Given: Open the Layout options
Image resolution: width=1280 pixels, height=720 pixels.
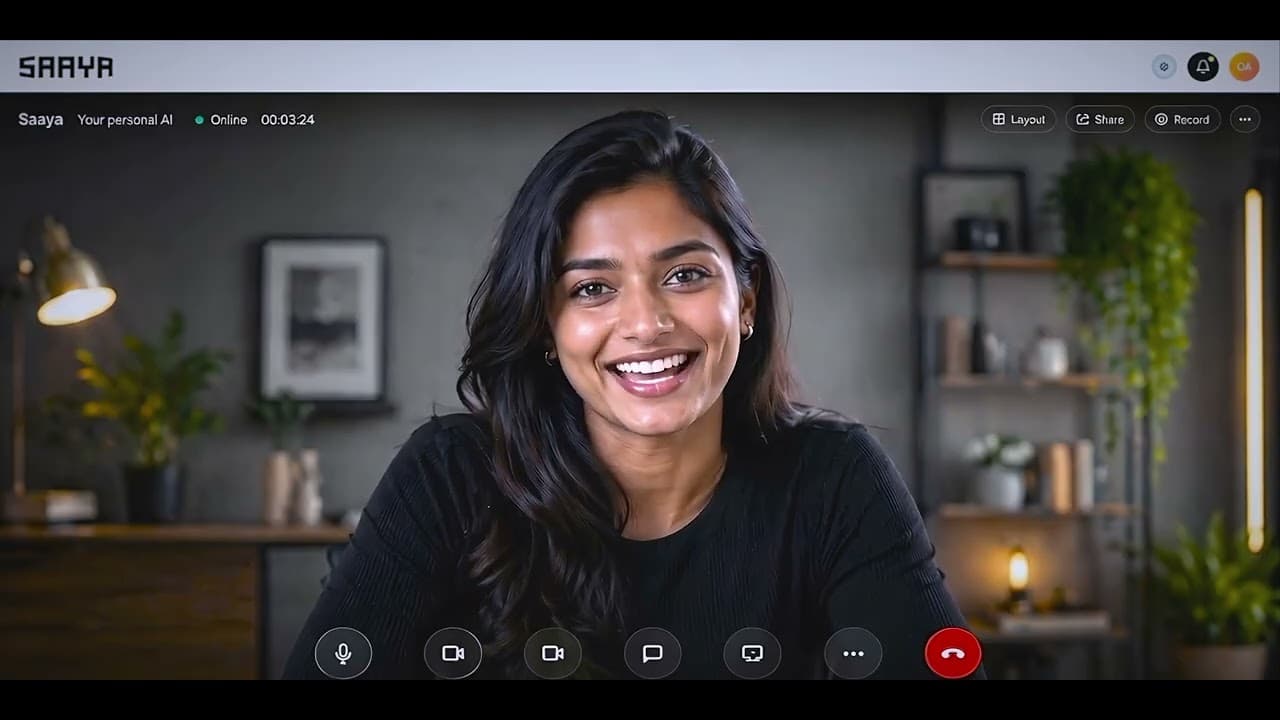Looking at the screenshot, I should (1018, 119).
